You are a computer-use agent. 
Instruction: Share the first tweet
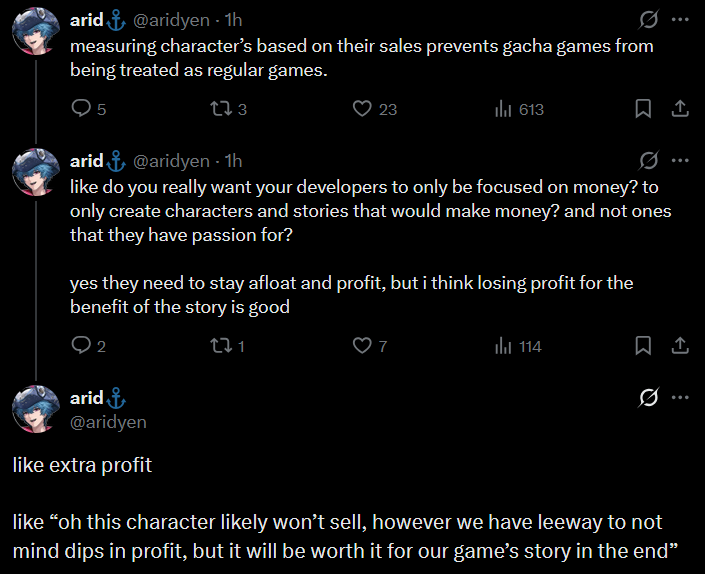679,109
